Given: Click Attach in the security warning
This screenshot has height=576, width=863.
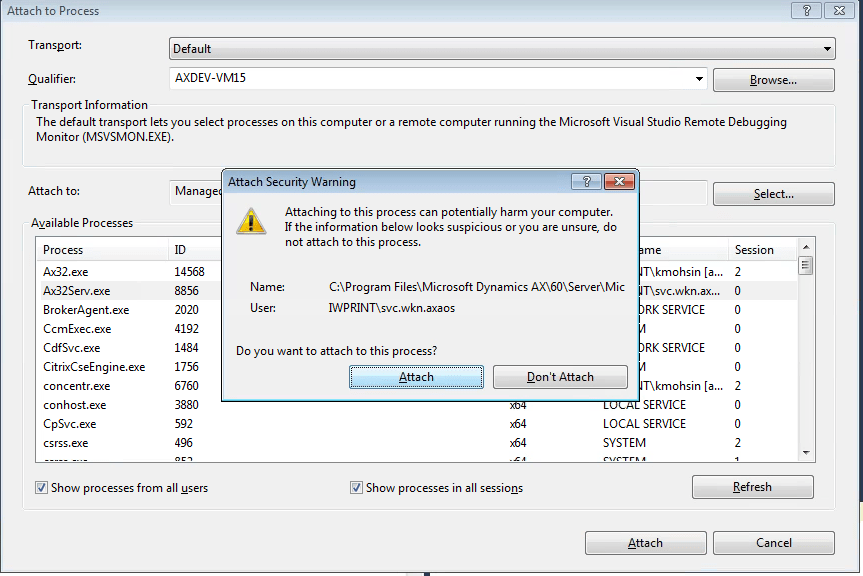Looking at the screenshot, I should 416,377.
